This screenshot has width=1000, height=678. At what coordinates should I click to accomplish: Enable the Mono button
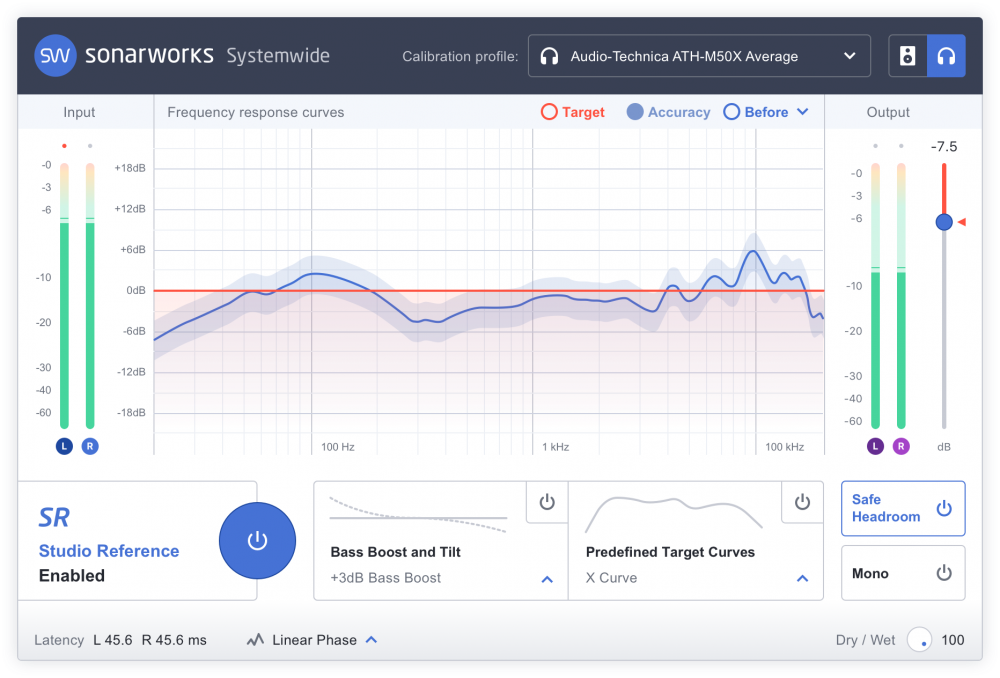click(903, 573)
